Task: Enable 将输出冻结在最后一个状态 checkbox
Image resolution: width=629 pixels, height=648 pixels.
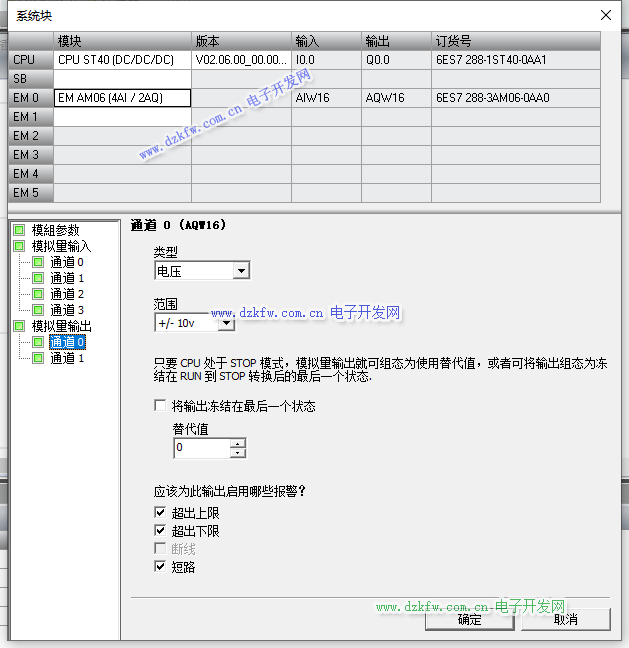Action: 160,406
